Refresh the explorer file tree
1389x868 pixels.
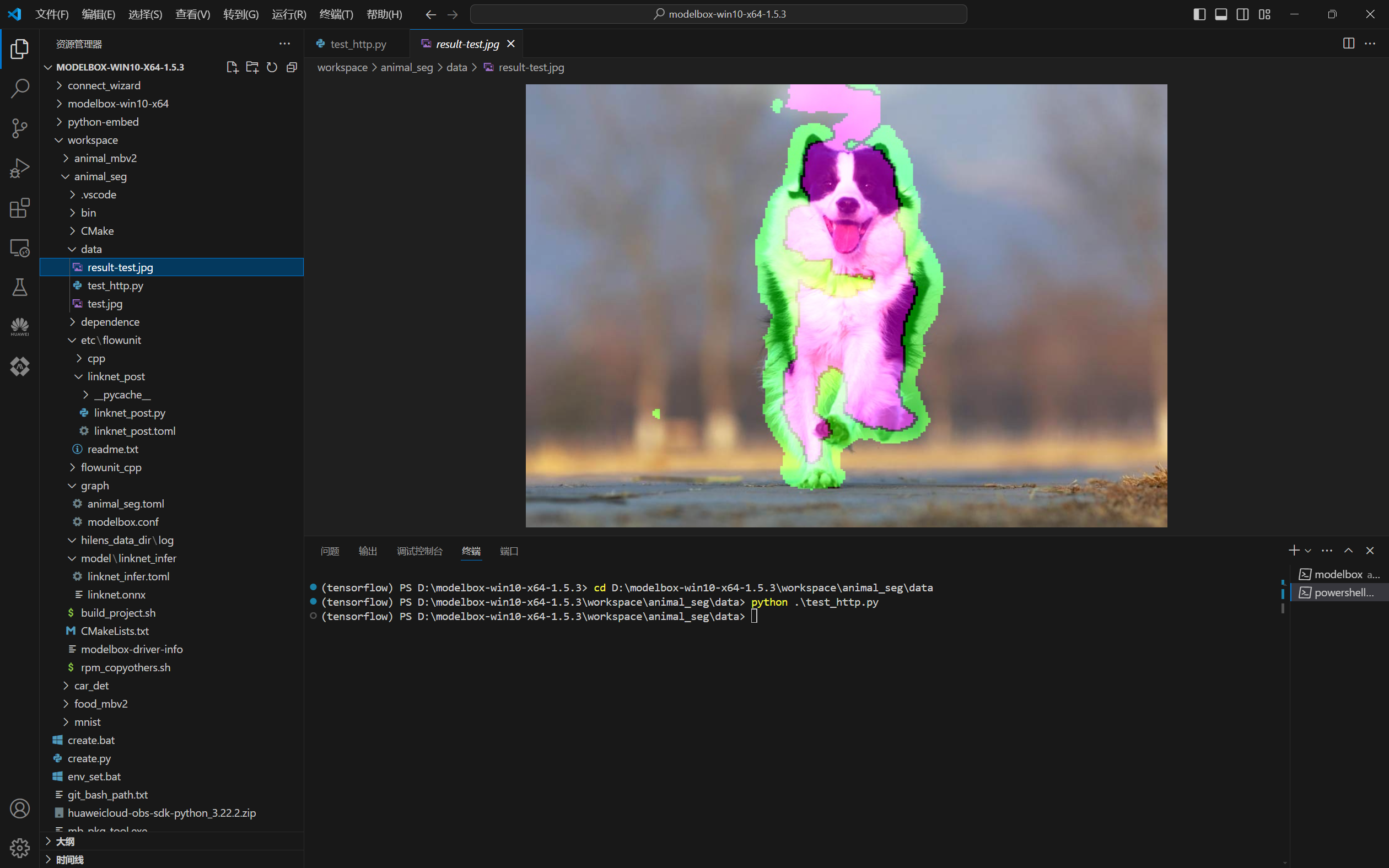click(x=272, y=67)
